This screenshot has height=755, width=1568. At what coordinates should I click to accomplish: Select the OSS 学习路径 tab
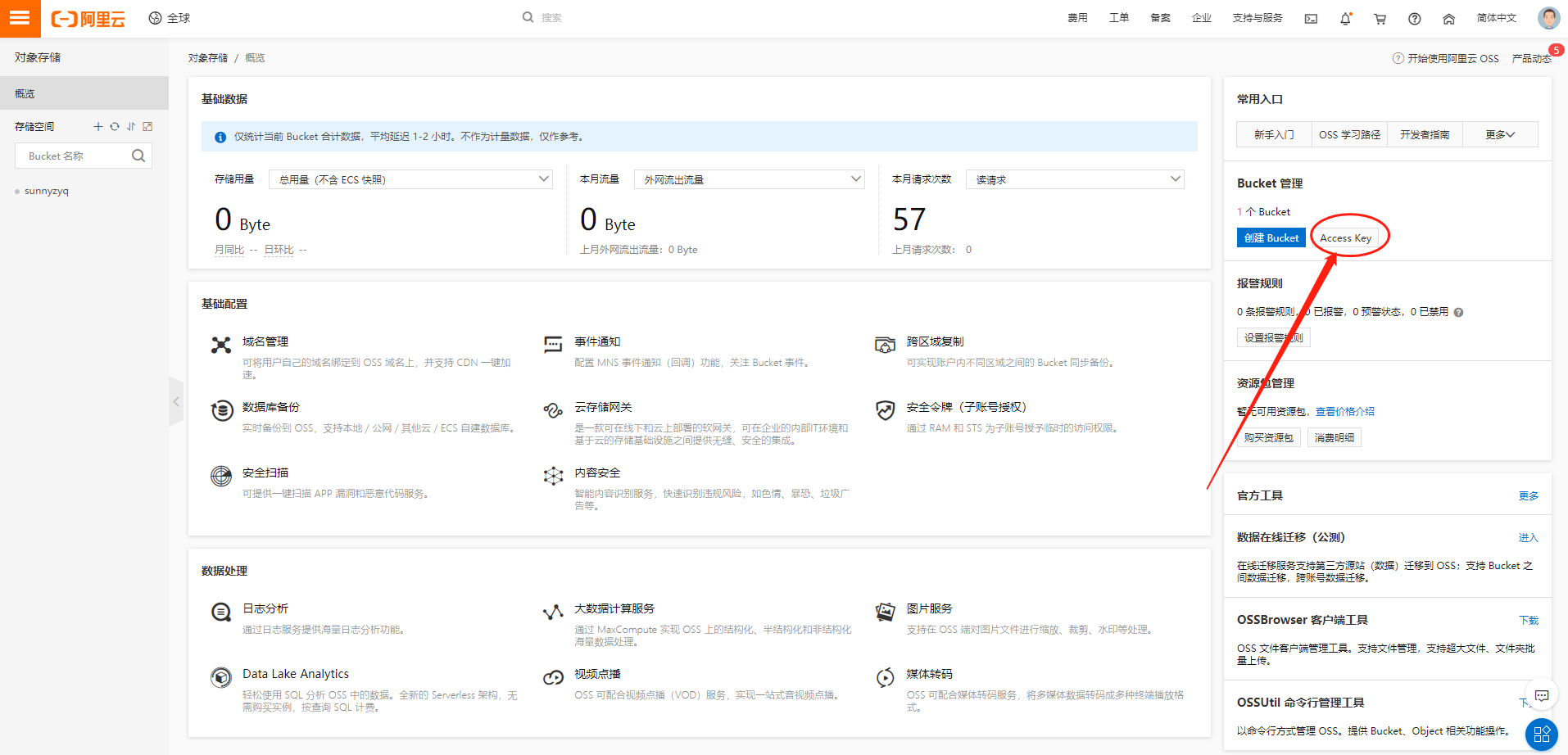(1349, 134)
